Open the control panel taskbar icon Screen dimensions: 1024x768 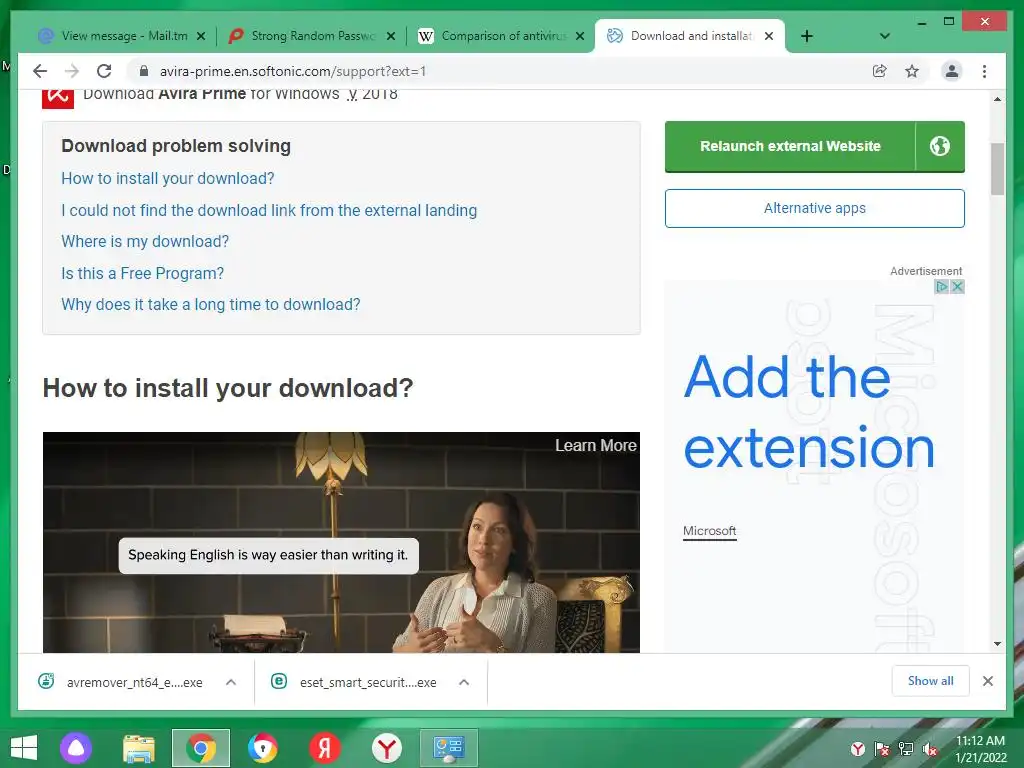(x=449, y=748)
